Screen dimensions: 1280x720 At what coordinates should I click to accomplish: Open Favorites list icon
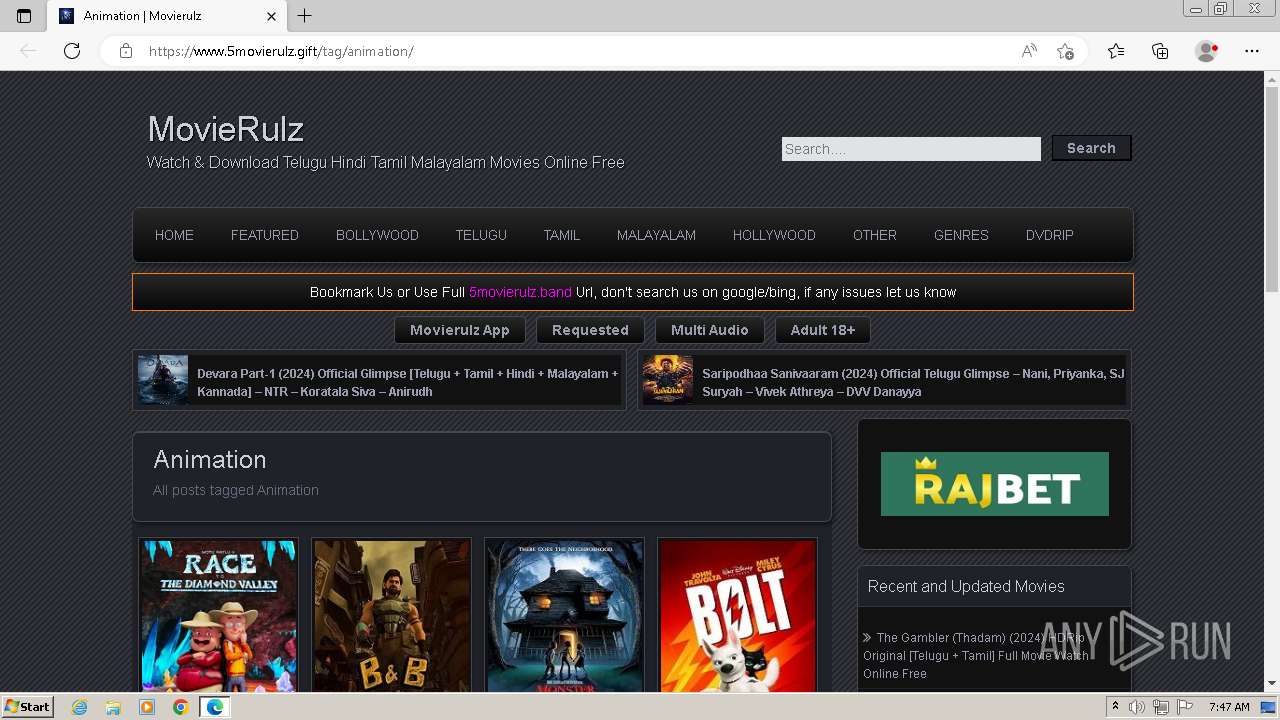coord(1116,51)
